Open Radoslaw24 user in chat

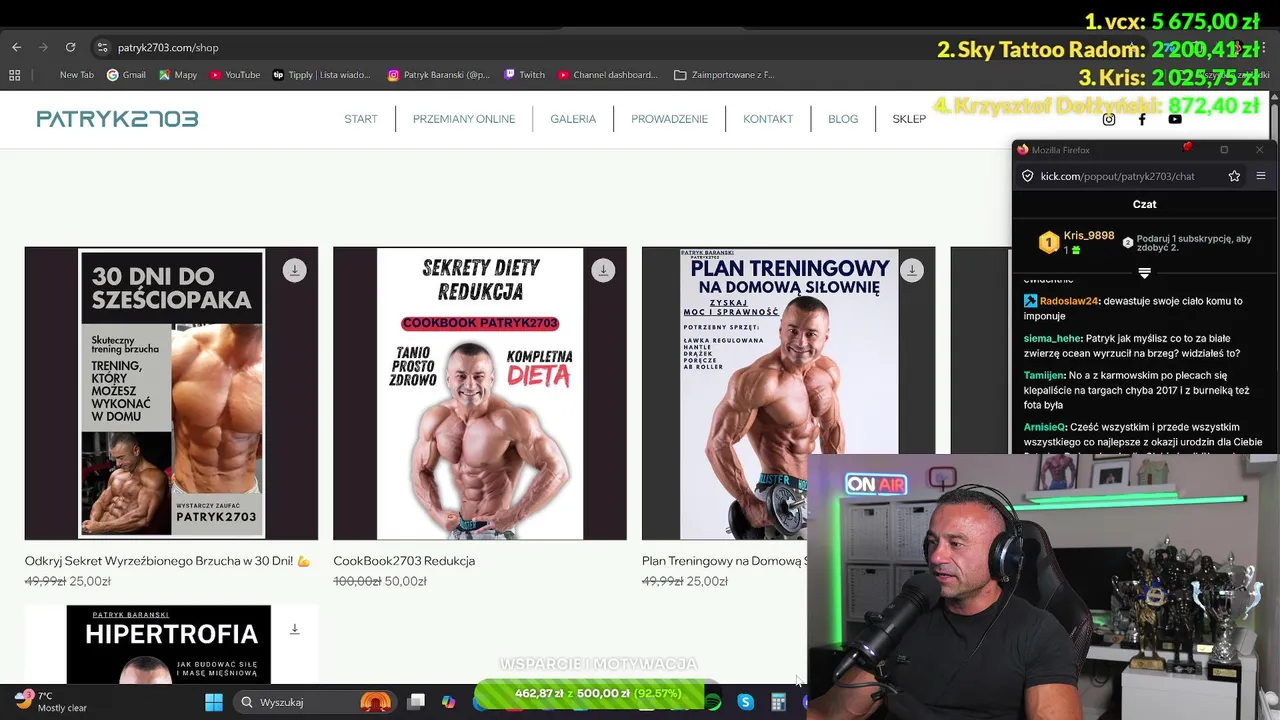[x=1069, y=301]
